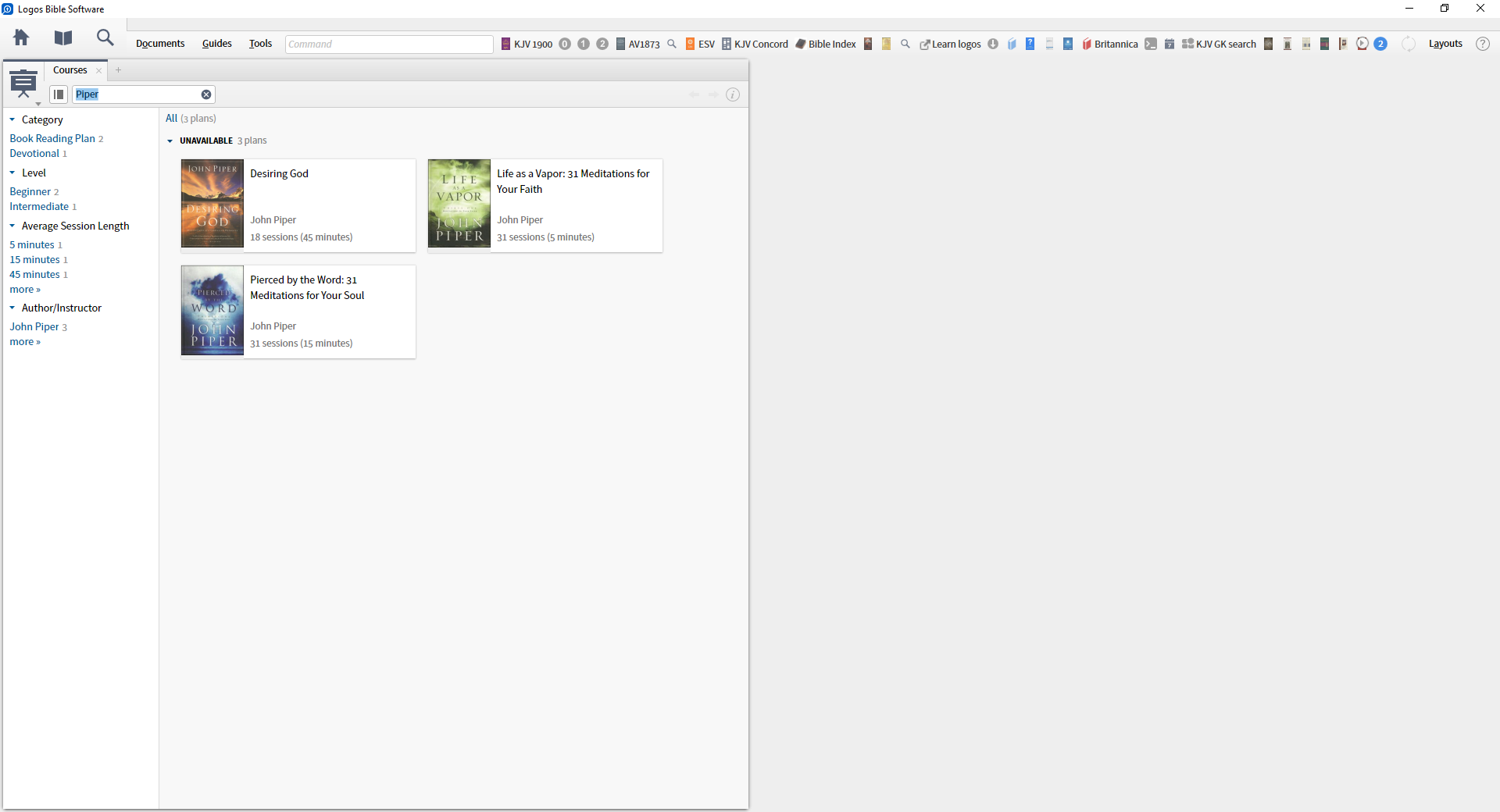This screenshot has width=1500, height=812.
Task: Open the Tools menu
Action: pyautogui.click(x=260, y=44)
